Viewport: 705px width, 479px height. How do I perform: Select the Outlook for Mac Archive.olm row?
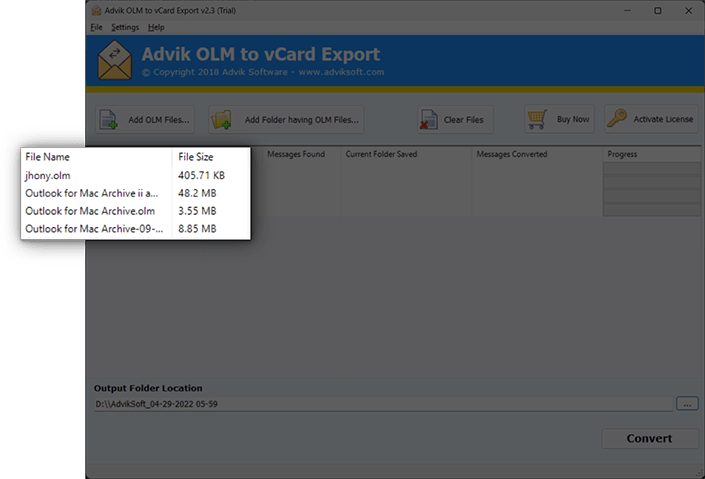coord(135,211)
